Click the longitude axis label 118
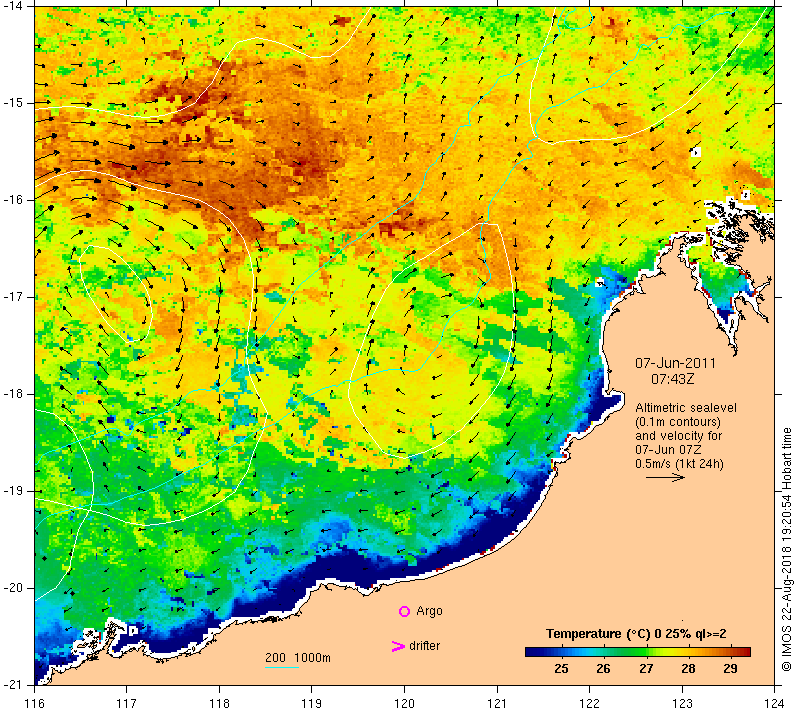The height and width of the screenshot is (710, 800). coord(219,703)
